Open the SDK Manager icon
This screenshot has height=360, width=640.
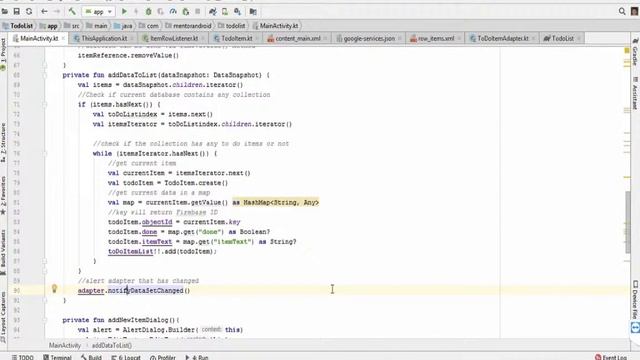pos(238,12)
